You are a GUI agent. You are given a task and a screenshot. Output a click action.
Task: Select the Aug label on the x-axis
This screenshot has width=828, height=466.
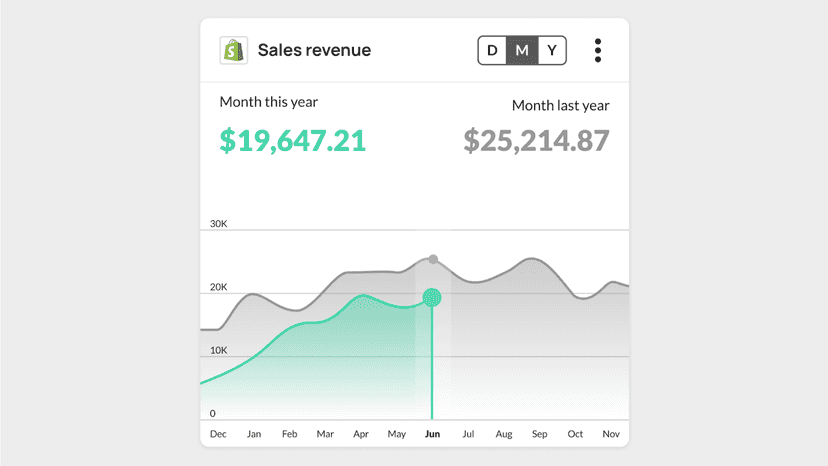click(x=504, y=434)
